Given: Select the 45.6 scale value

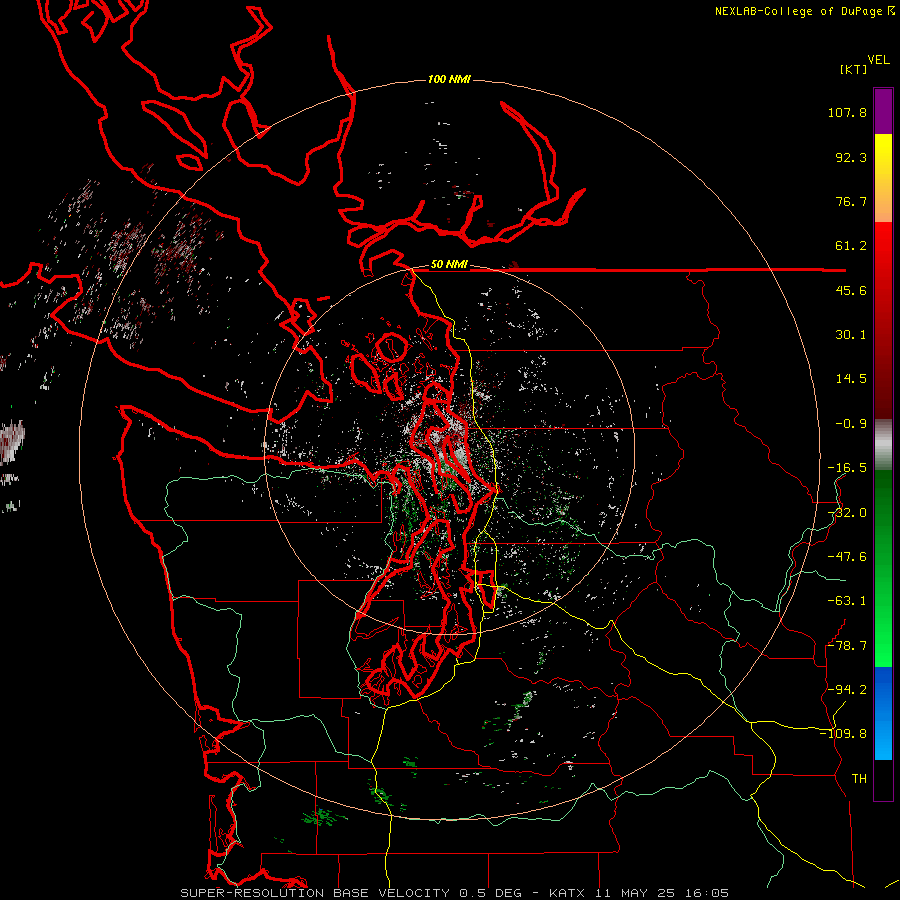Looking at the screenshot, I should click(x=851, y=290).
